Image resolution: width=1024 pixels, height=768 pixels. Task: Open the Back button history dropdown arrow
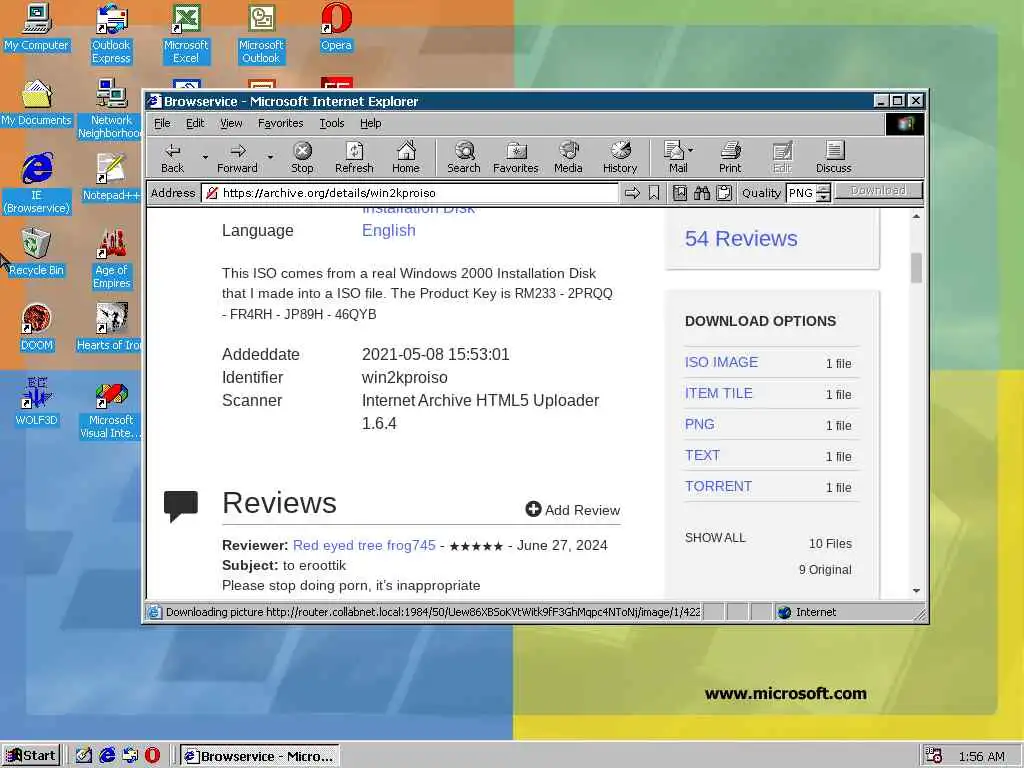[x=205, y=157]
